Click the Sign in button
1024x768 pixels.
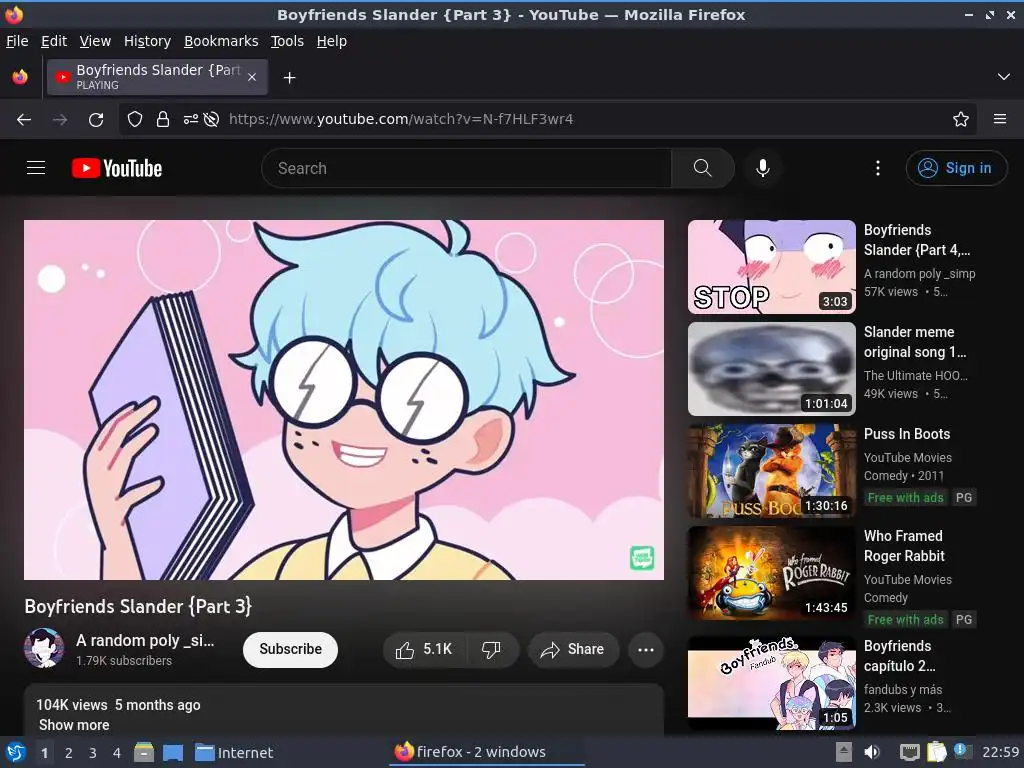(x=956, y=168)
